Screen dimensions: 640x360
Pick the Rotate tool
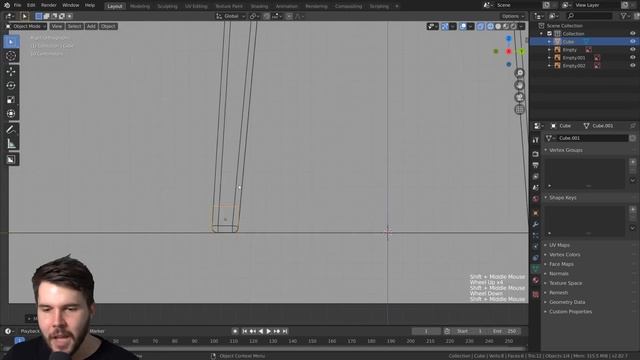click(11, 85)
